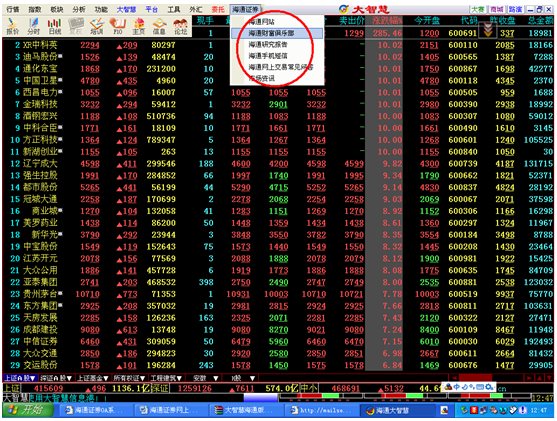Select 海通研究报告 in the dropdown menu
The width and height of the screenshot is (557, 421).
[x=268, y=44]
